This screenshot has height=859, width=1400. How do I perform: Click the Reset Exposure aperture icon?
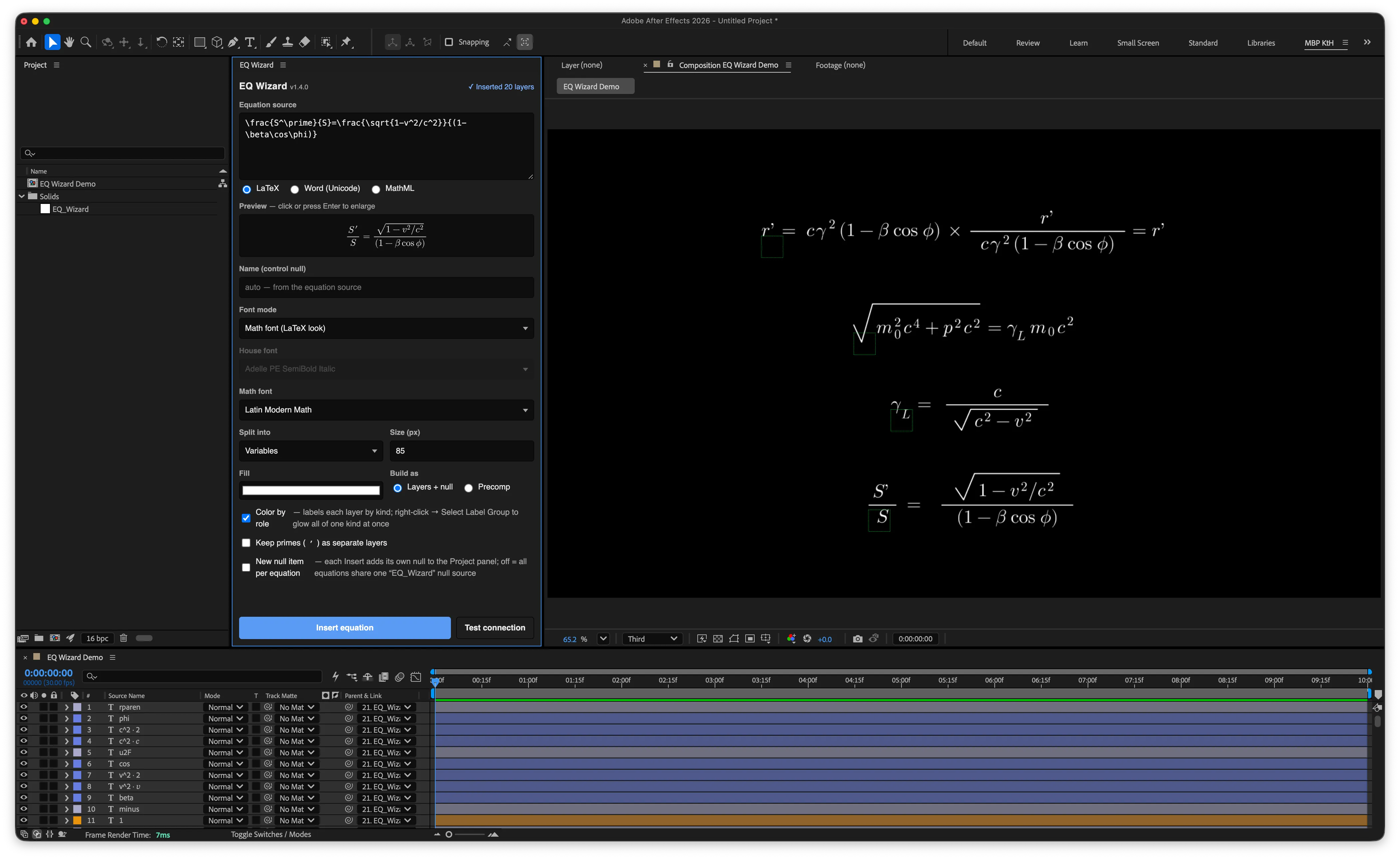[x=807, y=639]
